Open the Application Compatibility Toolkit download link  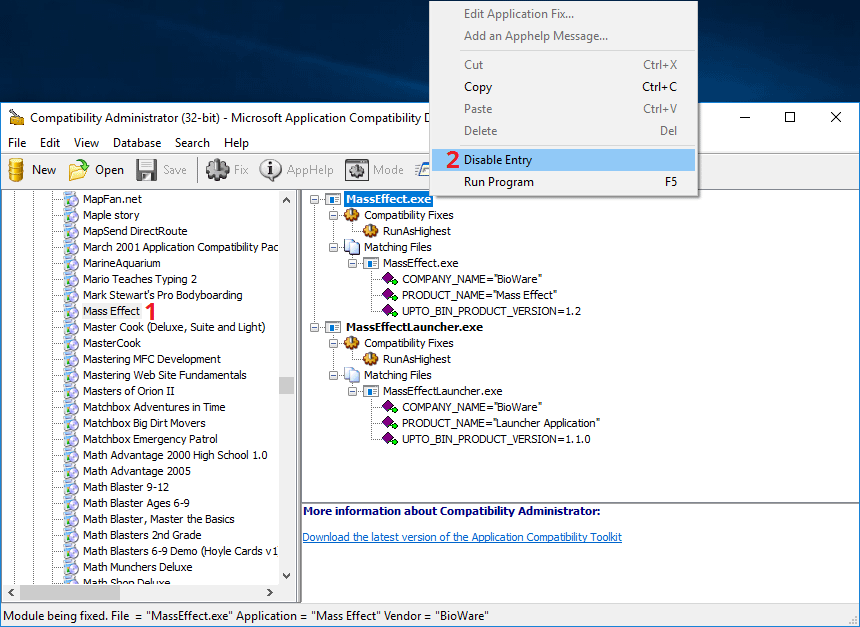(461, 537)
